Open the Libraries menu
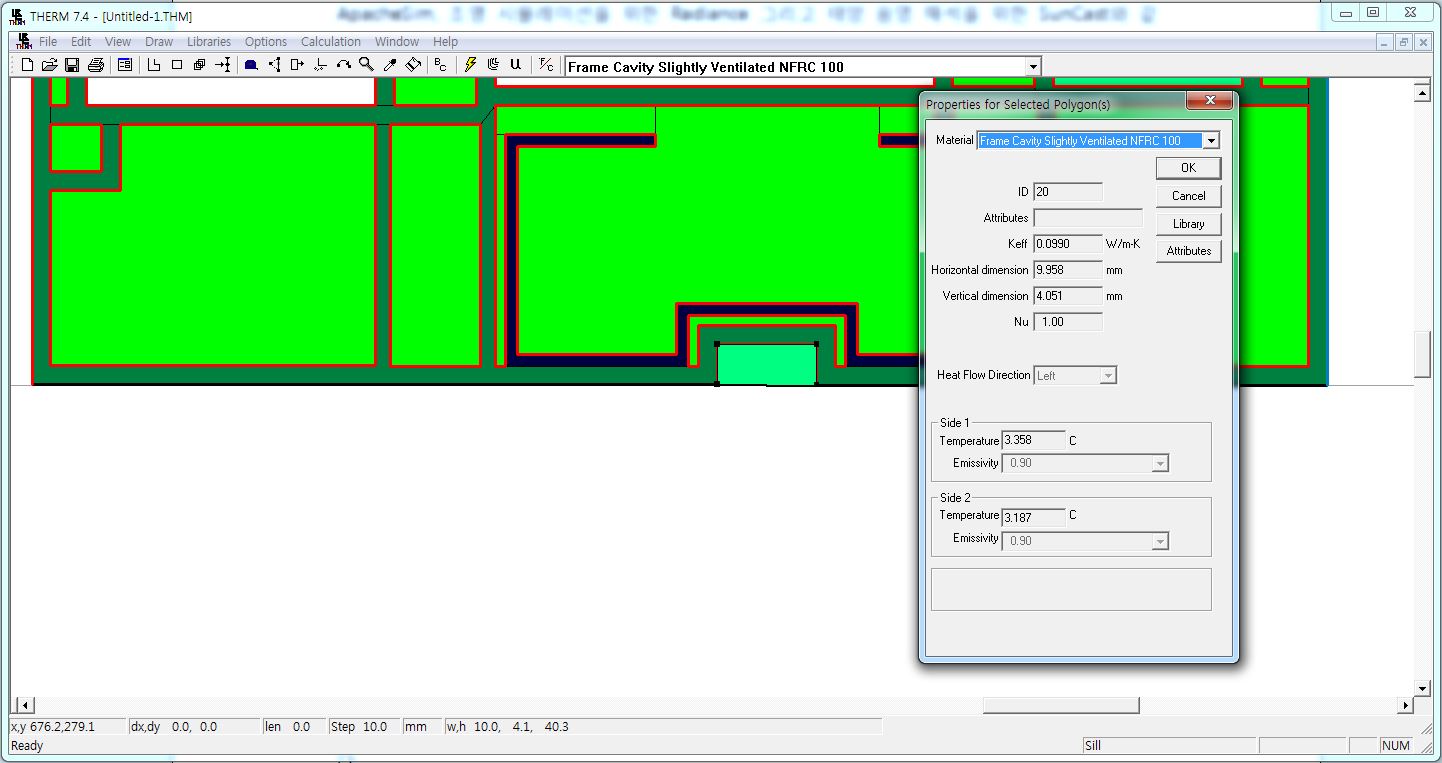Viewport: 1442px width, 763px height. 208,42
